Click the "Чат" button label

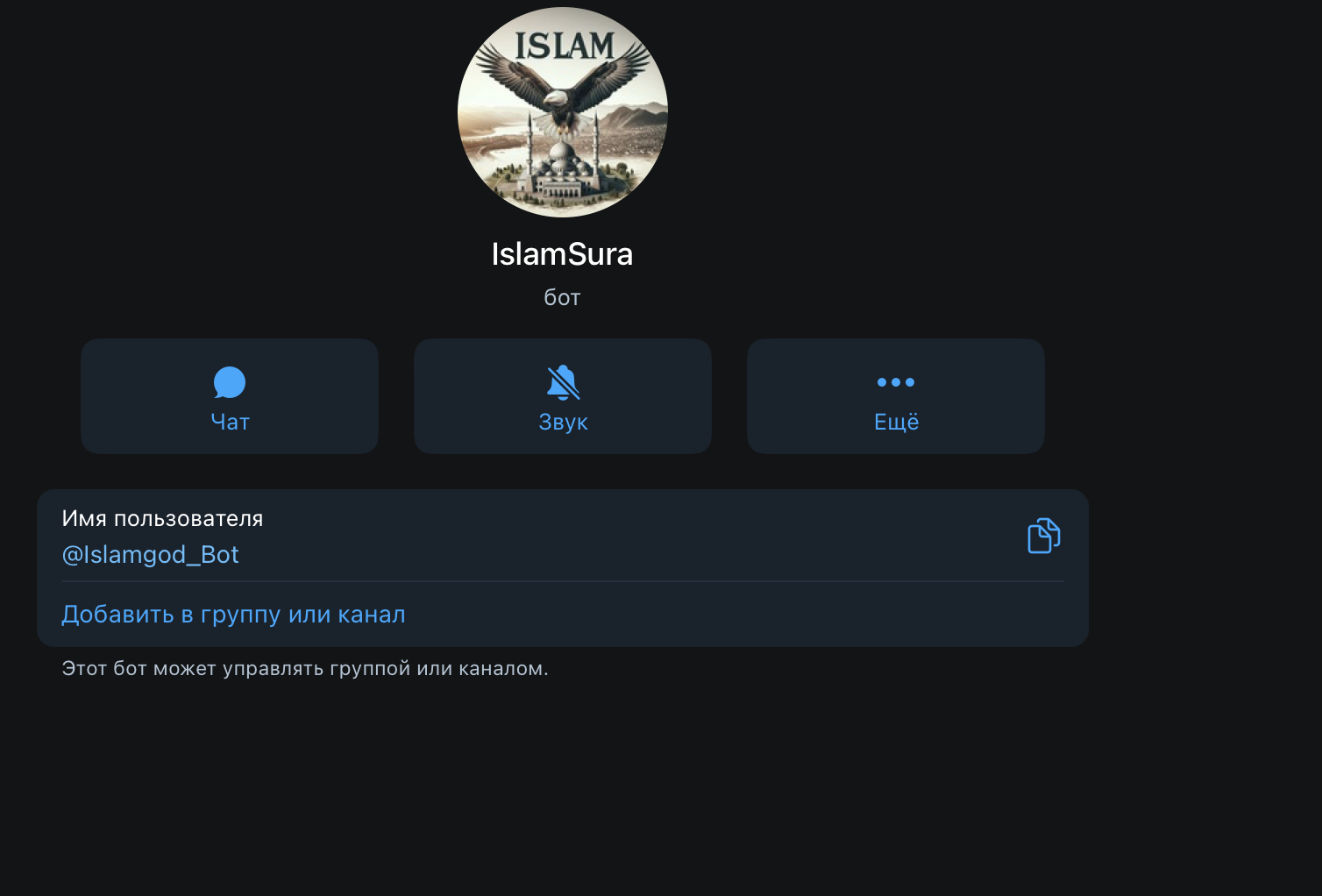coord(230,422)
